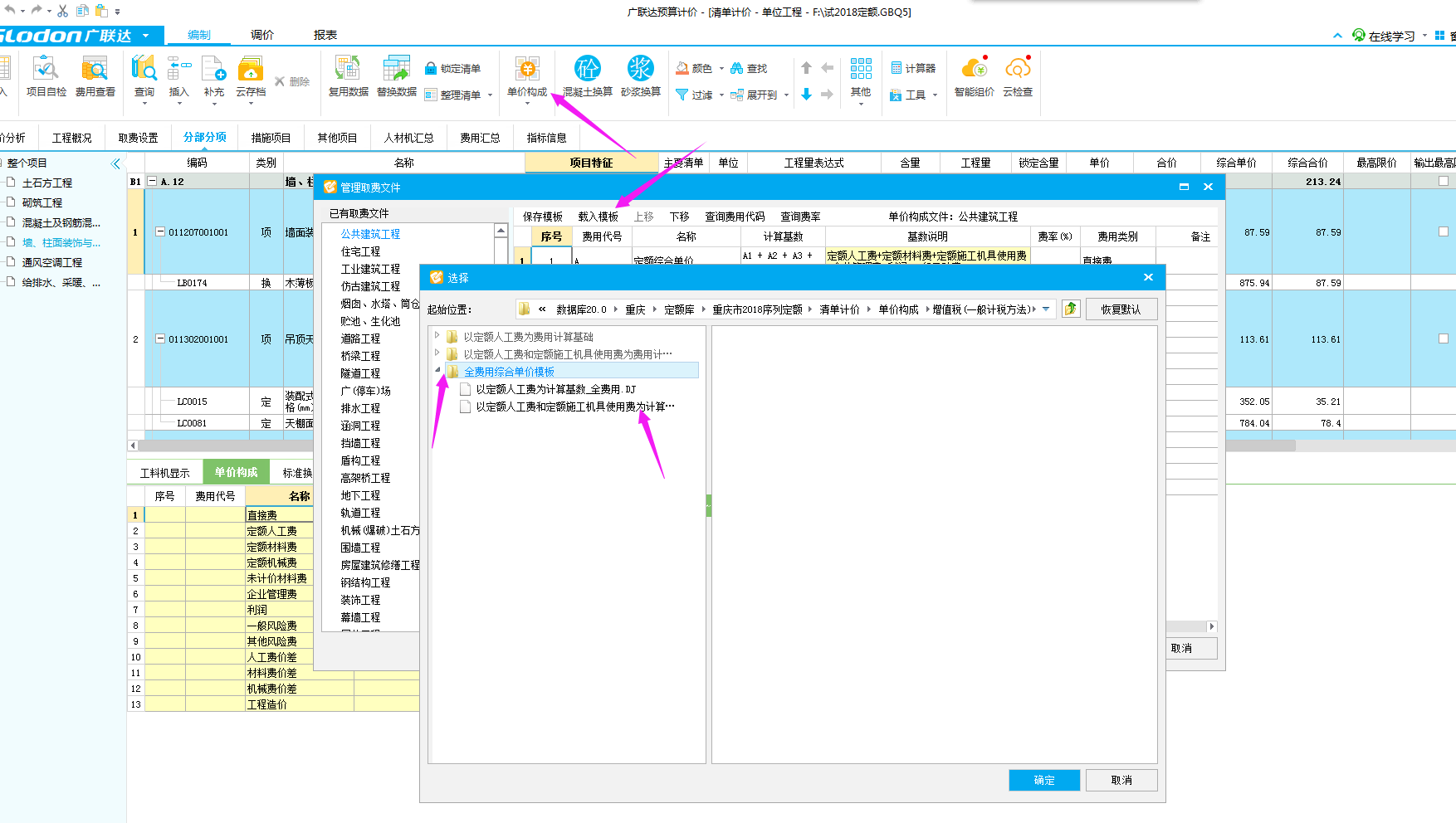Open 智能组价 smart pricing
The width and height of the screenshot is (1456, 823).
974,76
